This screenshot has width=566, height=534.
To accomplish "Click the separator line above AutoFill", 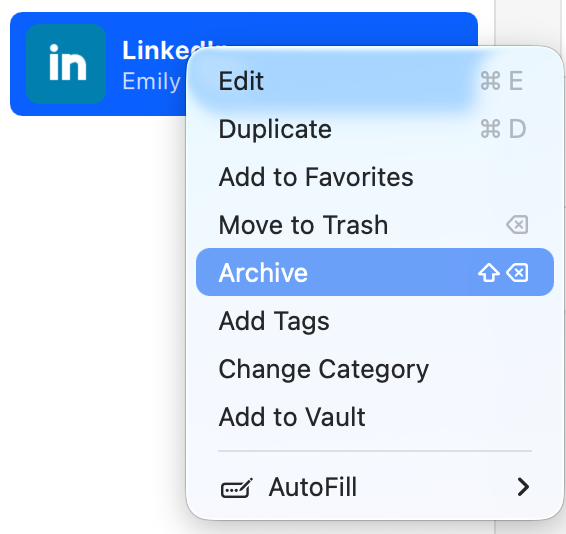I will [x=375, y=451].
